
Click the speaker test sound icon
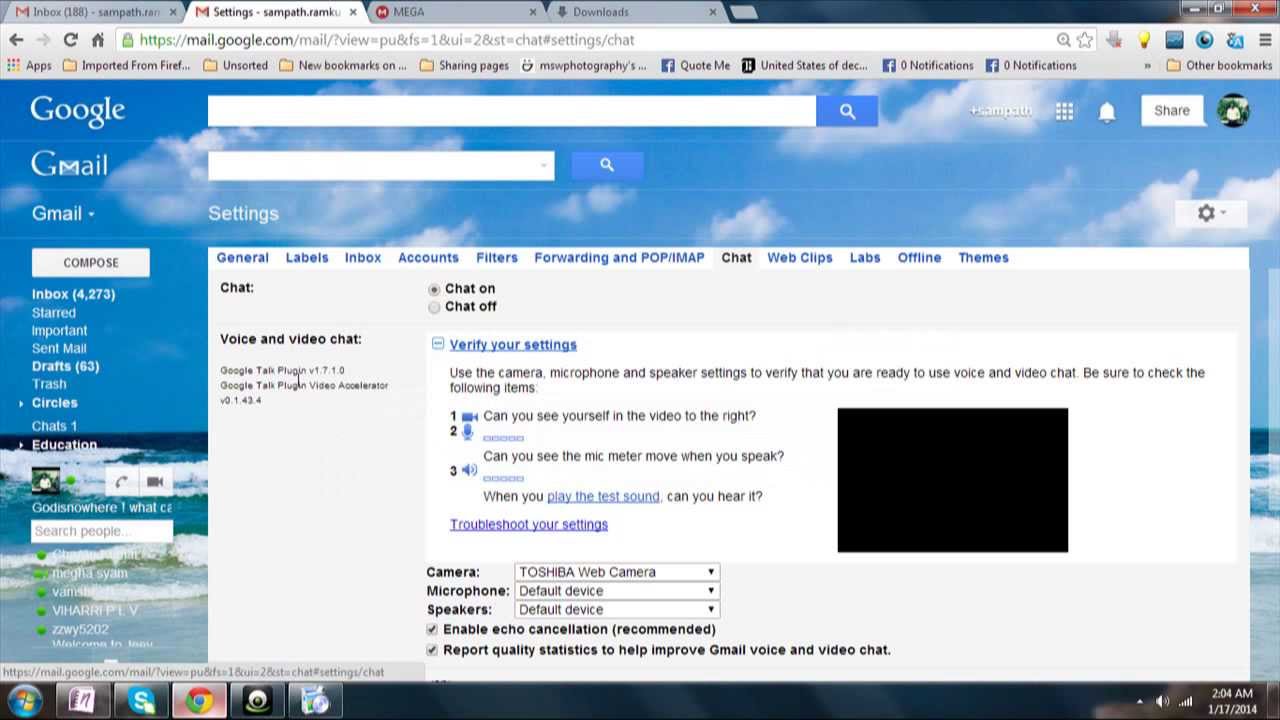point(469,470)
